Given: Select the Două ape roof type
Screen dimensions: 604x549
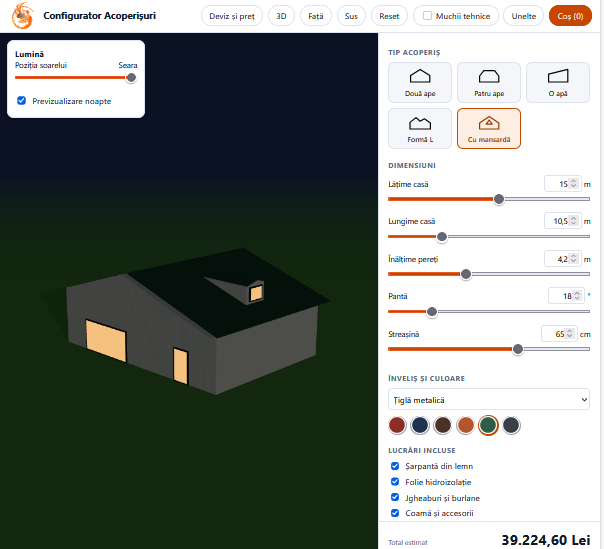Looking at the screenshot, I should pos(420,82).
